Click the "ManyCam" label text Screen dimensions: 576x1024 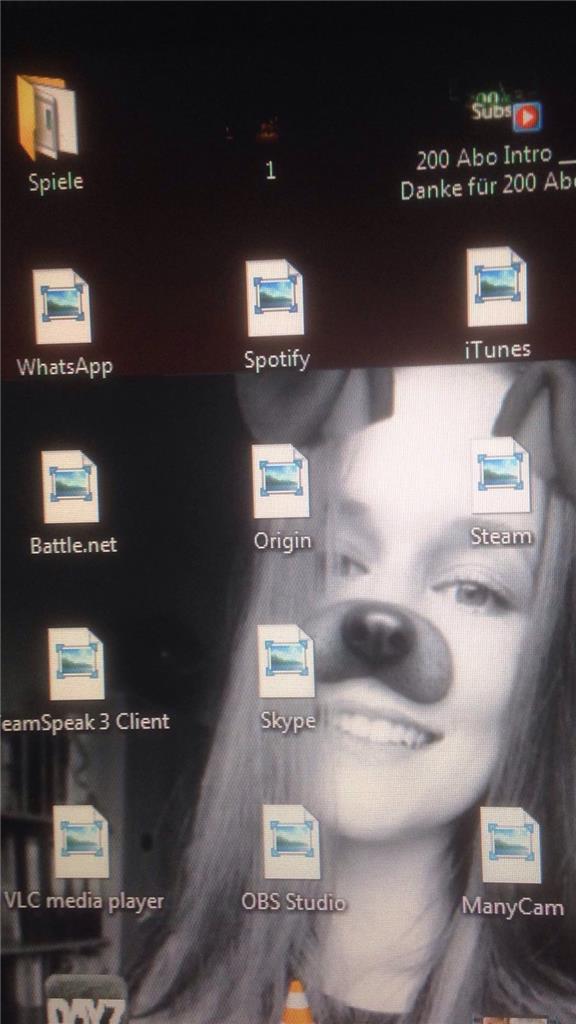coord(513,906)
